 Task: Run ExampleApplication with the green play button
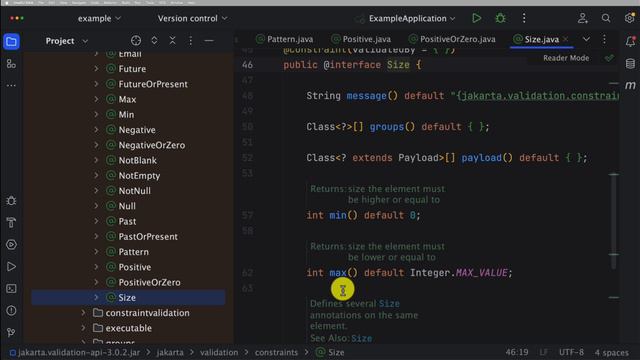(476, 18)
